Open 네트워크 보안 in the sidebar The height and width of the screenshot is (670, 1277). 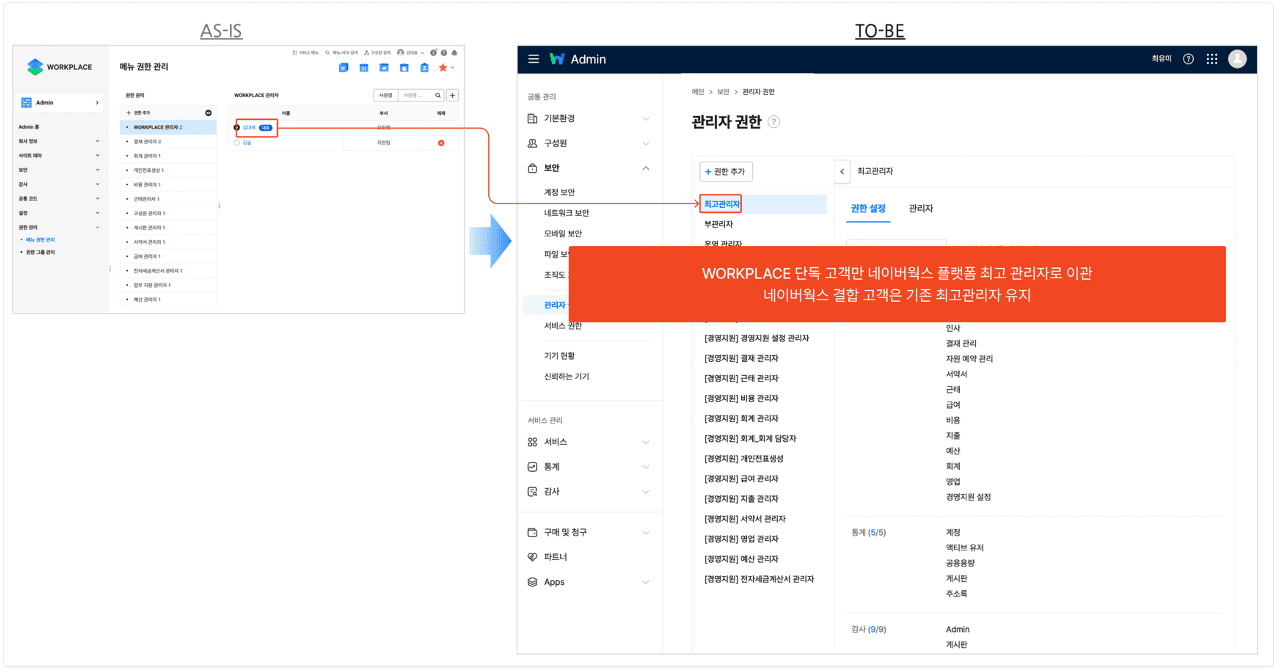pyautogui.click(x=566, y=213)
